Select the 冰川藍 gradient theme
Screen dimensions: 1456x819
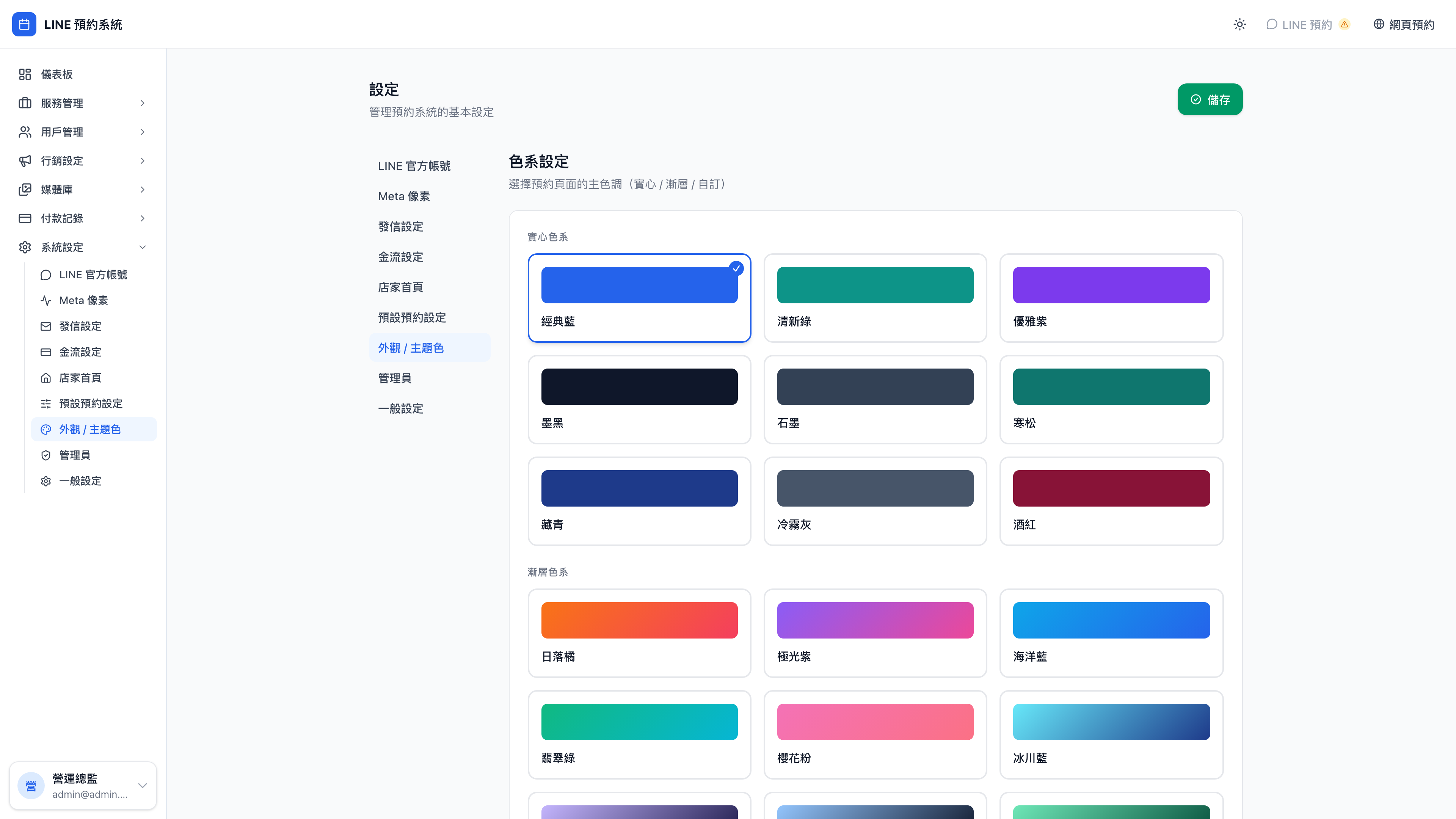click(x=1111, y=735)
